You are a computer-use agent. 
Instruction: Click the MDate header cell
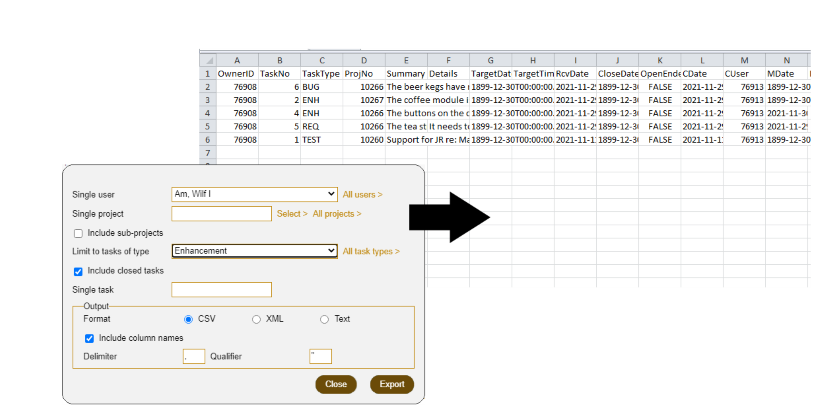786,74
